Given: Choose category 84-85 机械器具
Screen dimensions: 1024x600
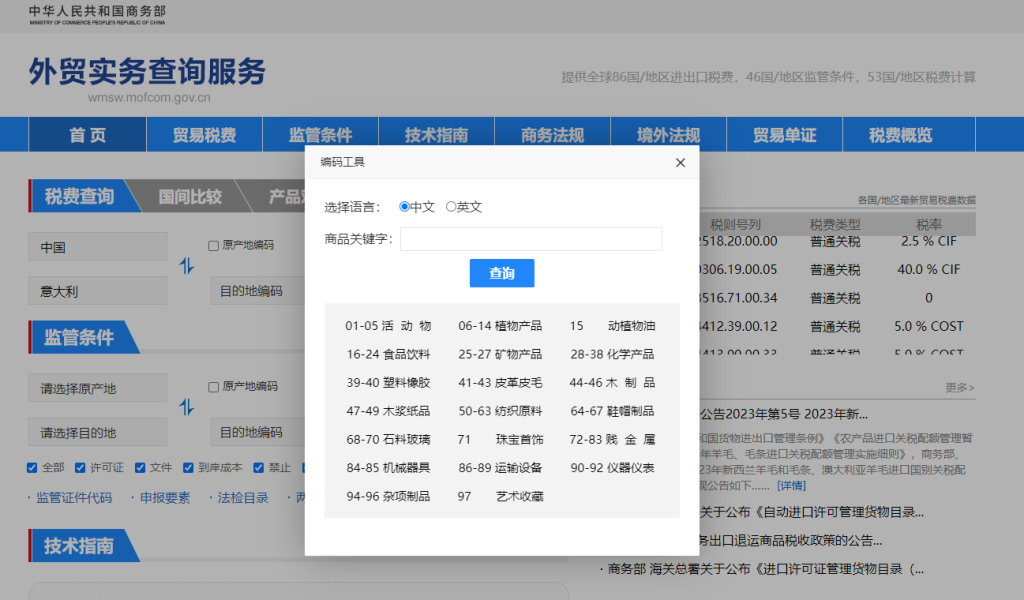Looking at the screenshot, I should [x=388, y=468].
